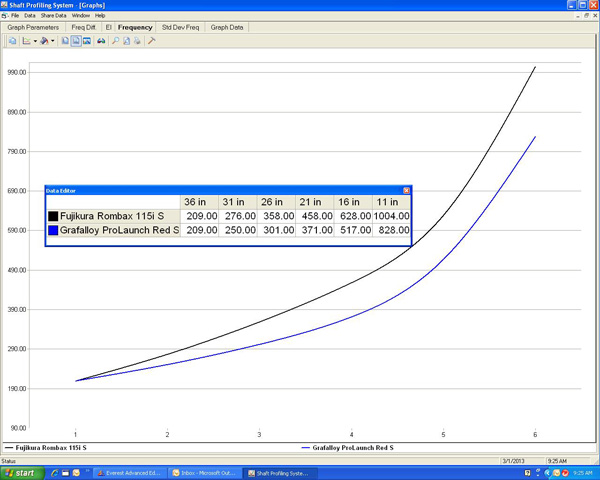Click the 3/1/2013 date in status bar
This screenshot has width=600, height=480.
pos(513,461)
